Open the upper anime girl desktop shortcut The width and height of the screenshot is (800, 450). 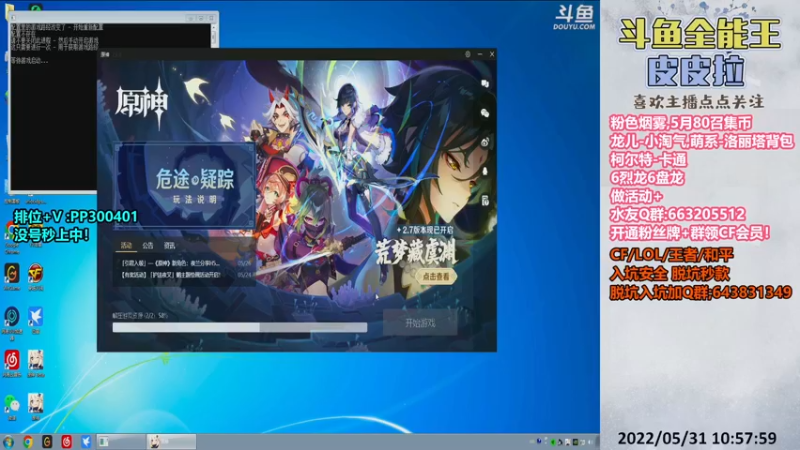pyautogui.click(x=35, y=363)
